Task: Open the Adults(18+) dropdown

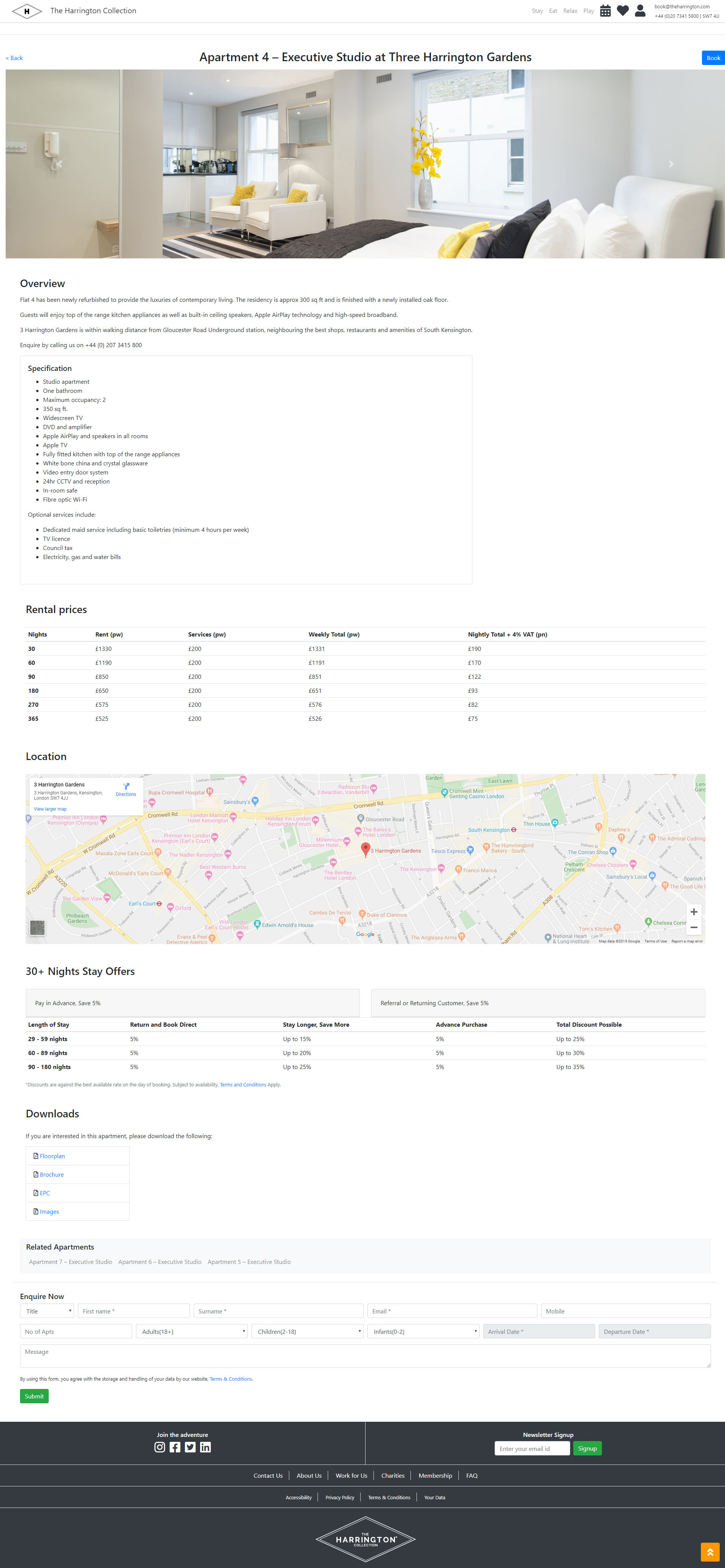Action: [191, 1331]
